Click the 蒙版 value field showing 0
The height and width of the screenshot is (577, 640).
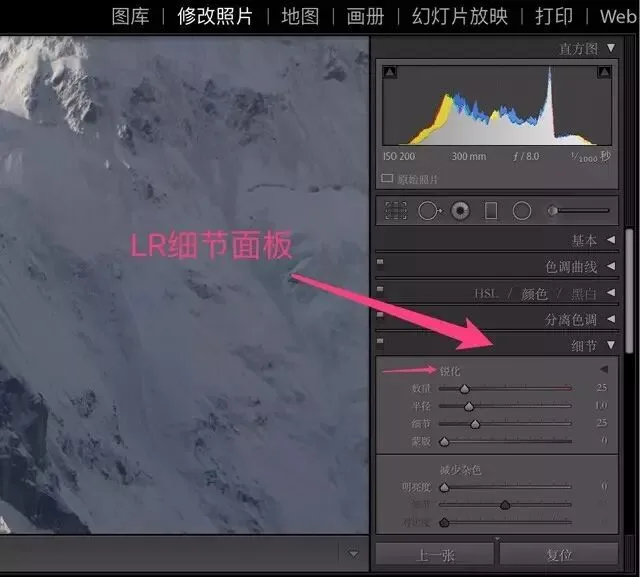(604, 440)
